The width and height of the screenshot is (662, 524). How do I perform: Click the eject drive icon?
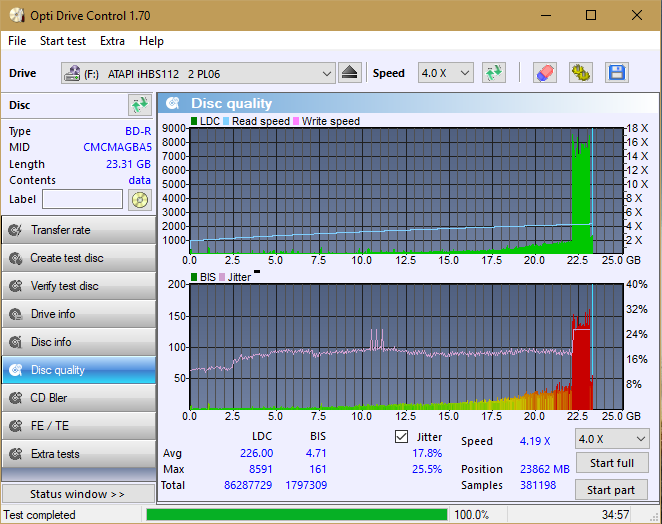[x=350, y=73]
